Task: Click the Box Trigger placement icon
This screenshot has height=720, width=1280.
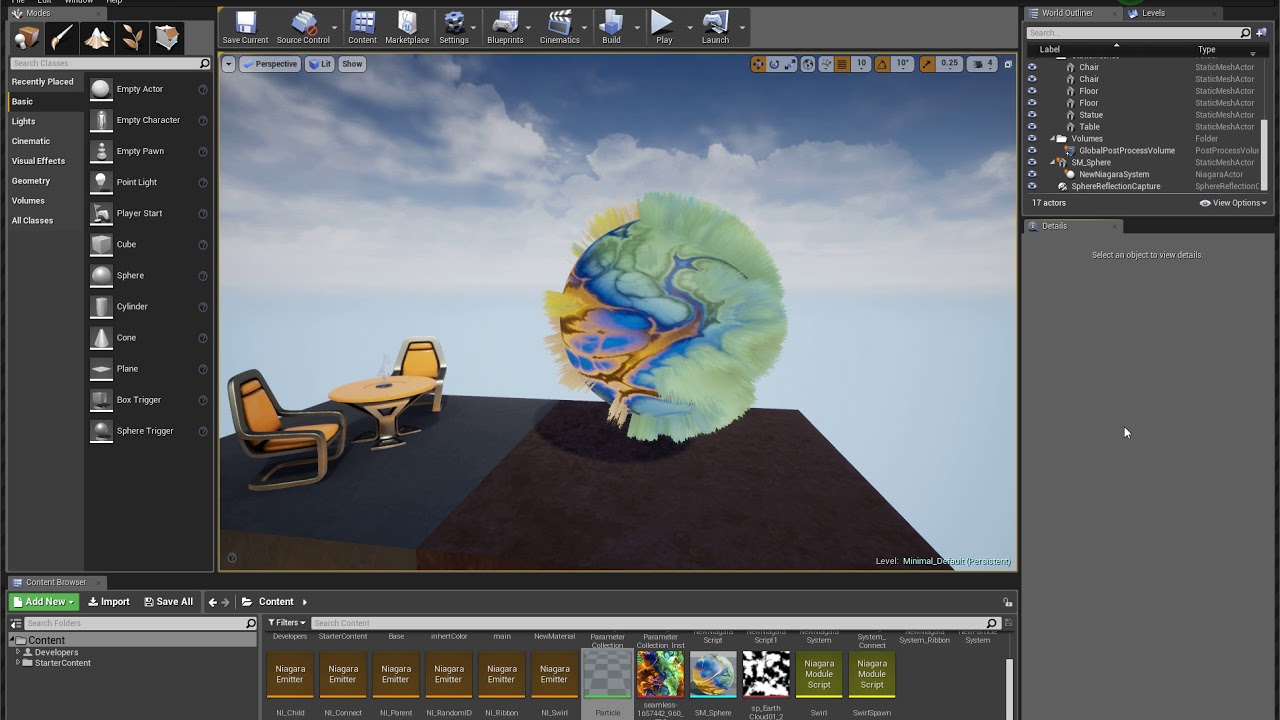Action: 101,400
